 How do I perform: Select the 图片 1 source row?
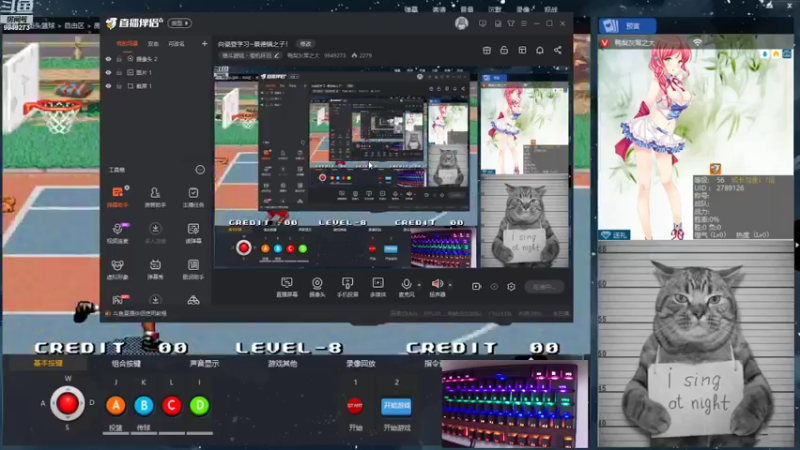pyautogui.click(x=157, y=72)
